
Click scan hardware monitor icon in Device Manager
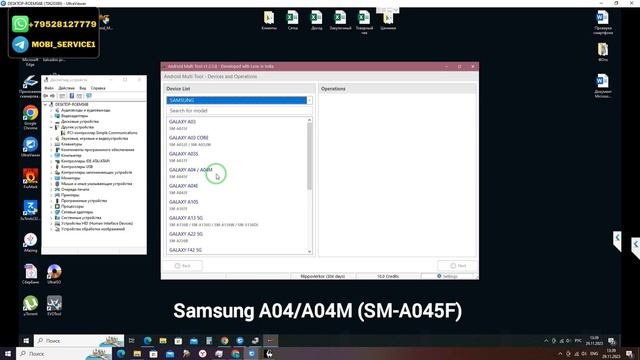[x=89, y=96]
